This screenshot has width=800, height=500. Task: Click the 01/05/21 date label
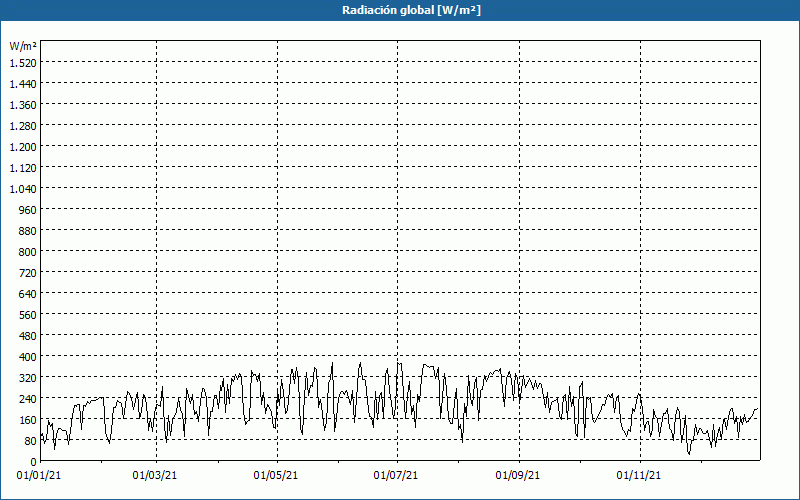(276, 476)
